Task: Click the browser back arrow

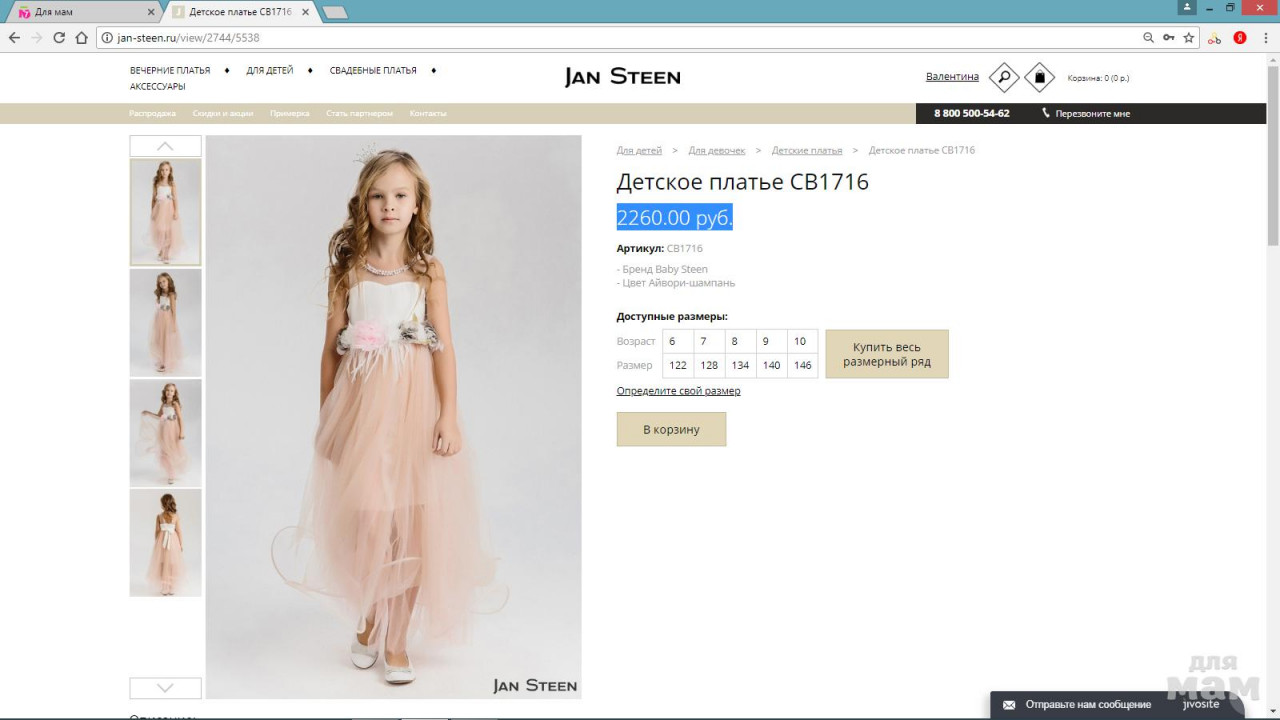Action: pos(14,38)
